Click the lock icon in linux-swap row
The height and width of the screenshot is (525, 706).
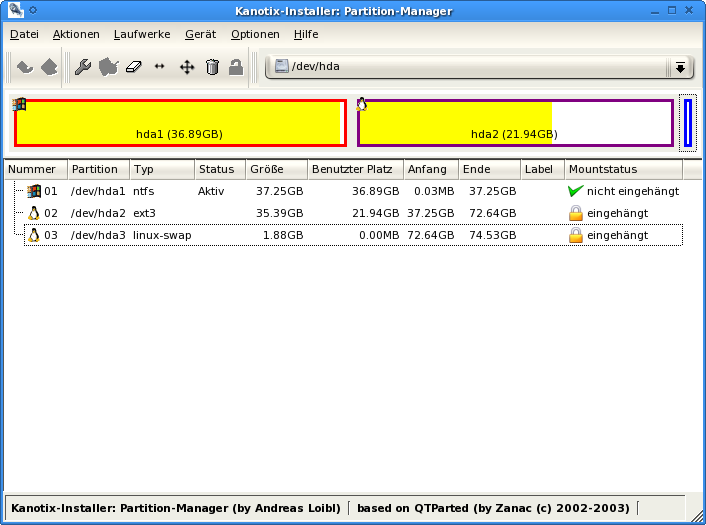tap(575, 235)
